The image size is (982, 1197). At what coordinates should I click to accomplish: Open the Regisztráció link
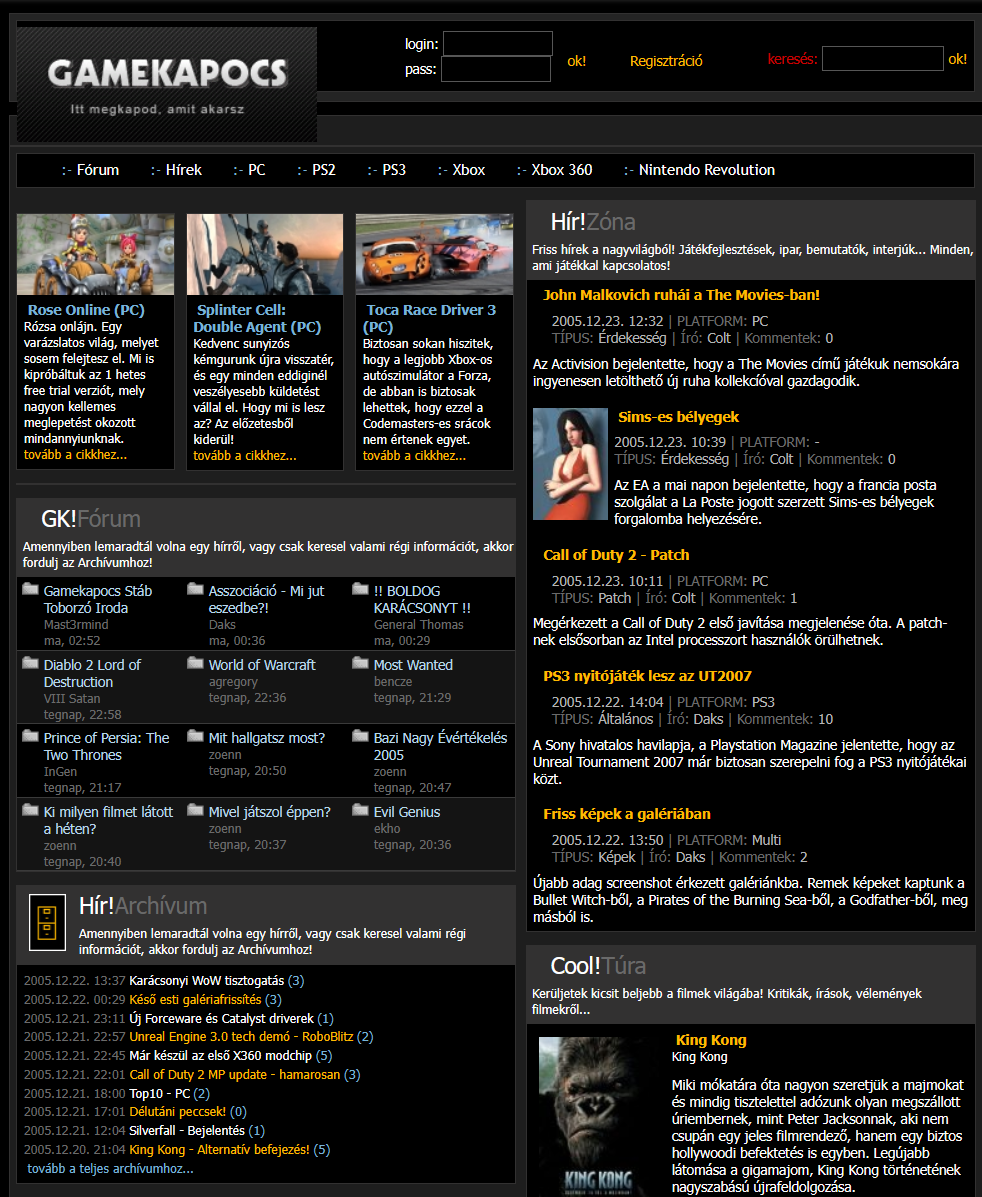click(x=666, y=61)
